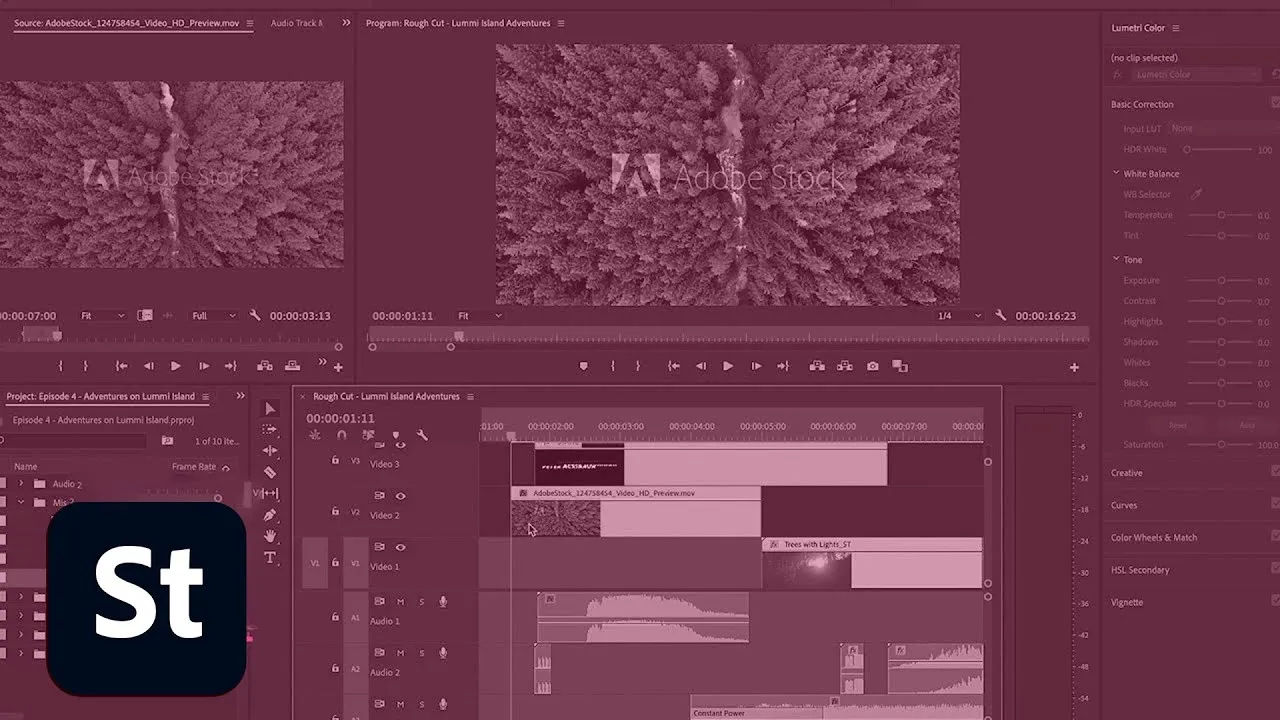Select the Type tool
This screenshot has height=720, width=1280.
tap(270, 557)
